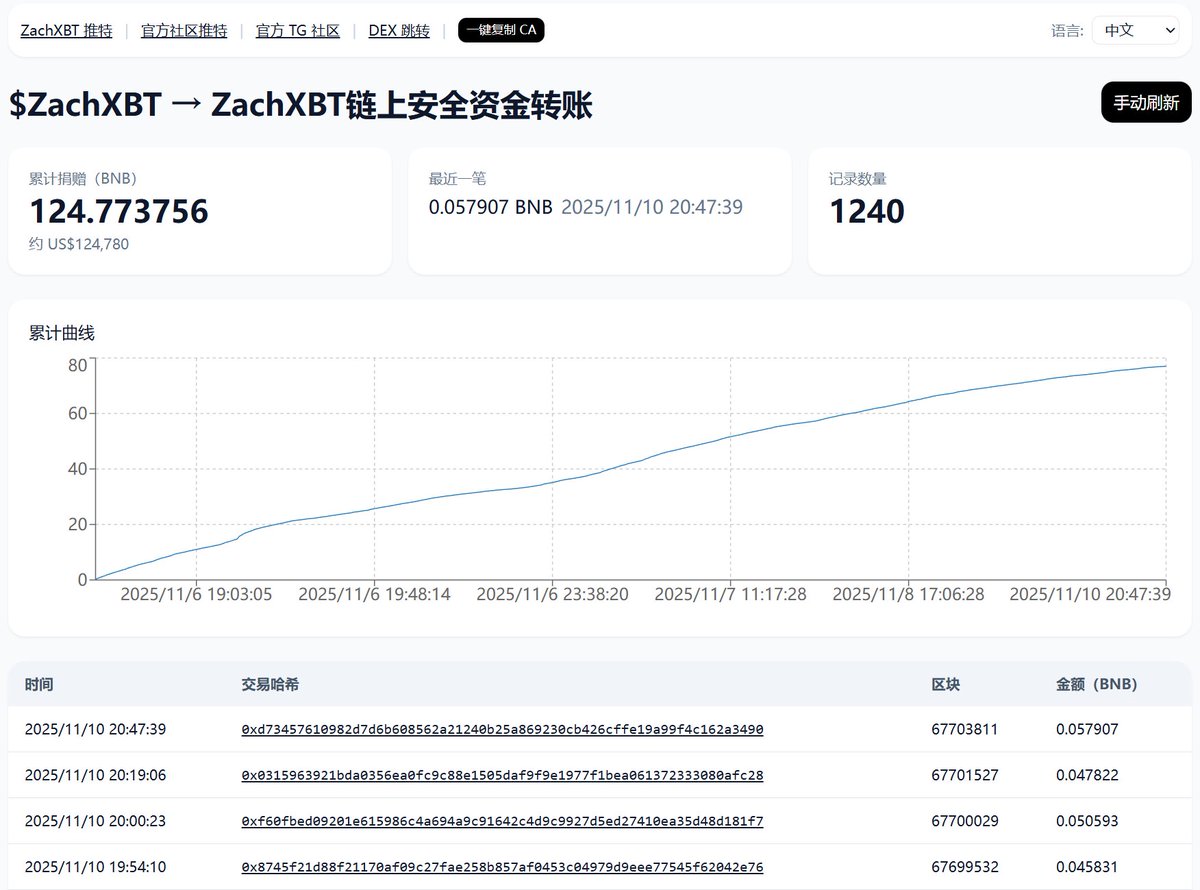Click the latest transfer value 0.057907 BNB
1200x890 pixels.
490,207
